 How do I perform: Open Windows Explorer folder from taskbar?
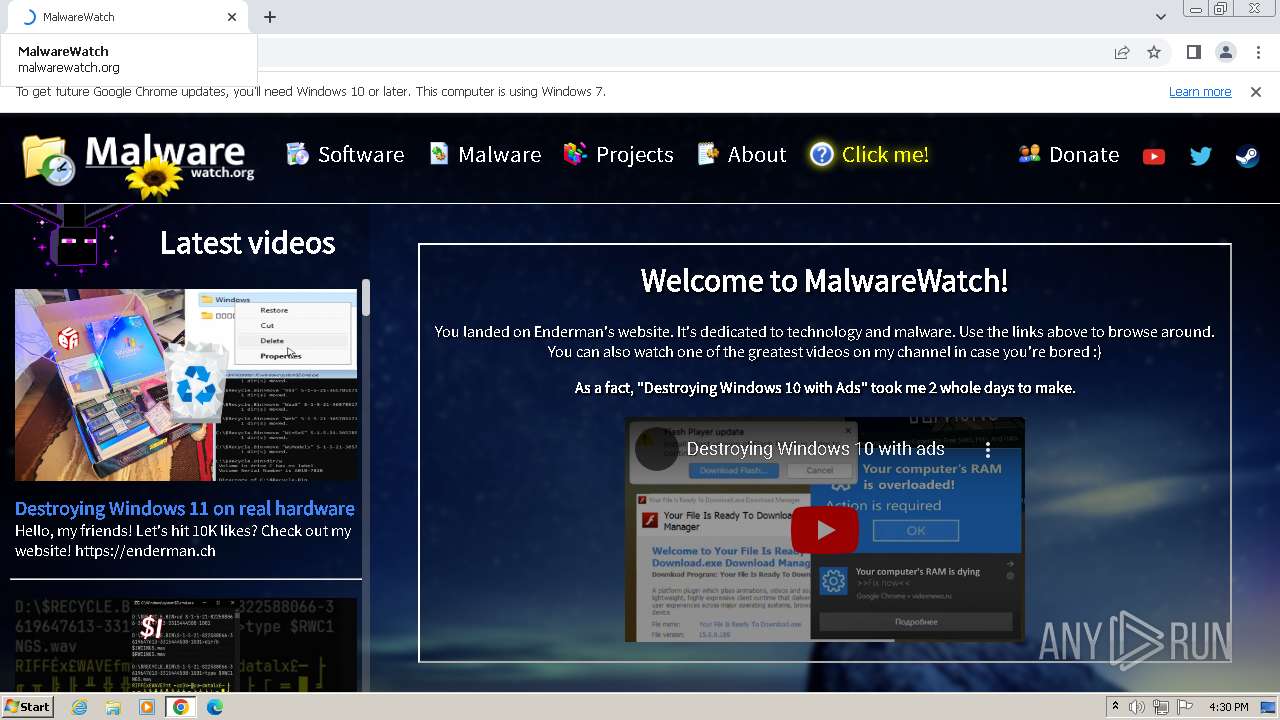pos(113,707)
